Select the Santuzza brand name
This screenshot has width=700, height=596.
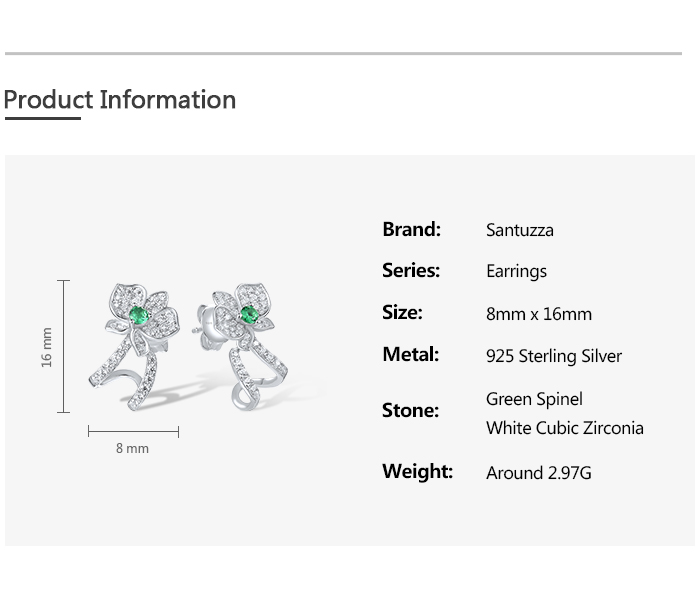pos(519,230)
